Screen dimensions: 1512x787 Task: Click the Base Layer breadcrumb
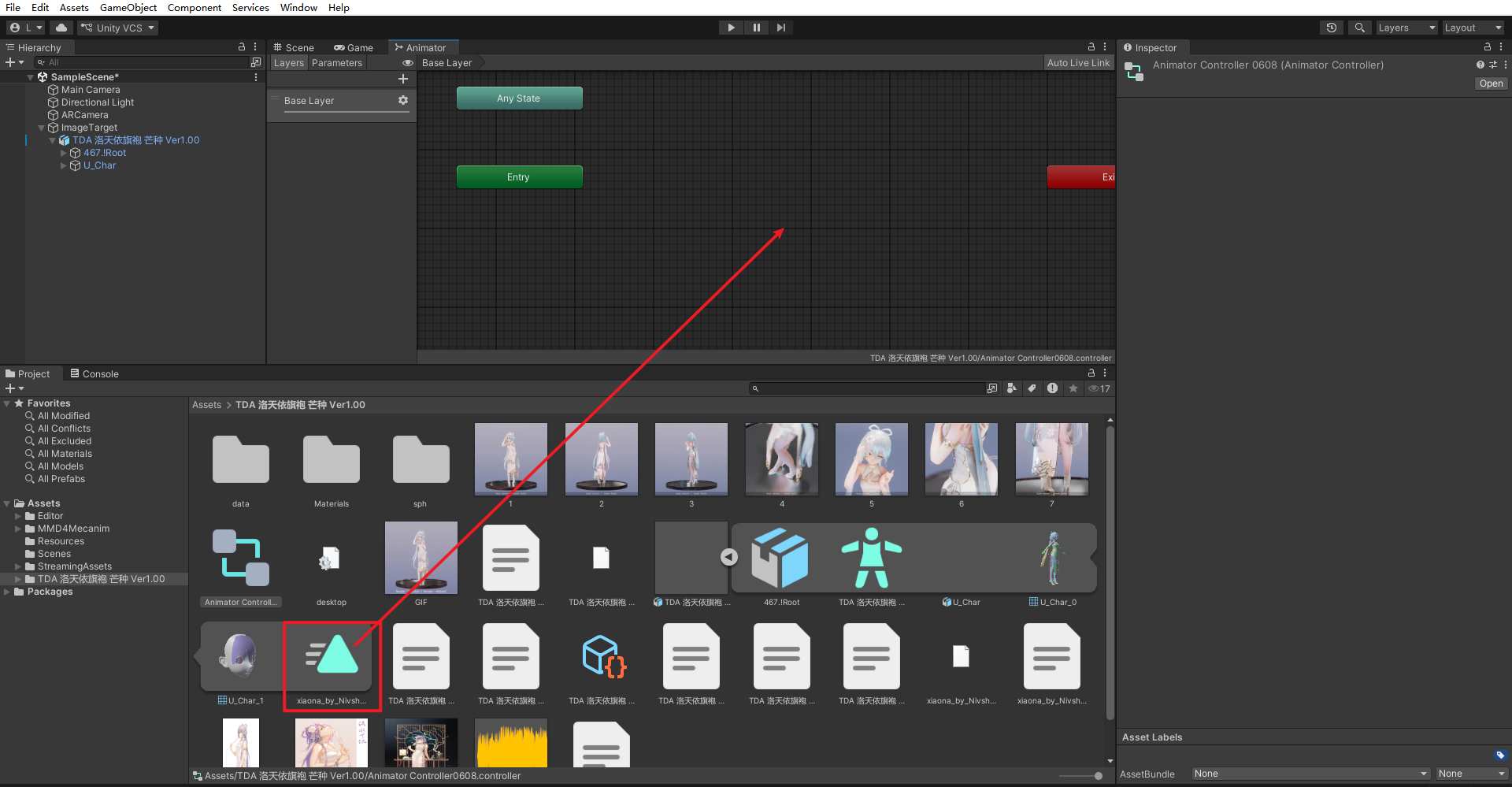(x=447, y=63)
